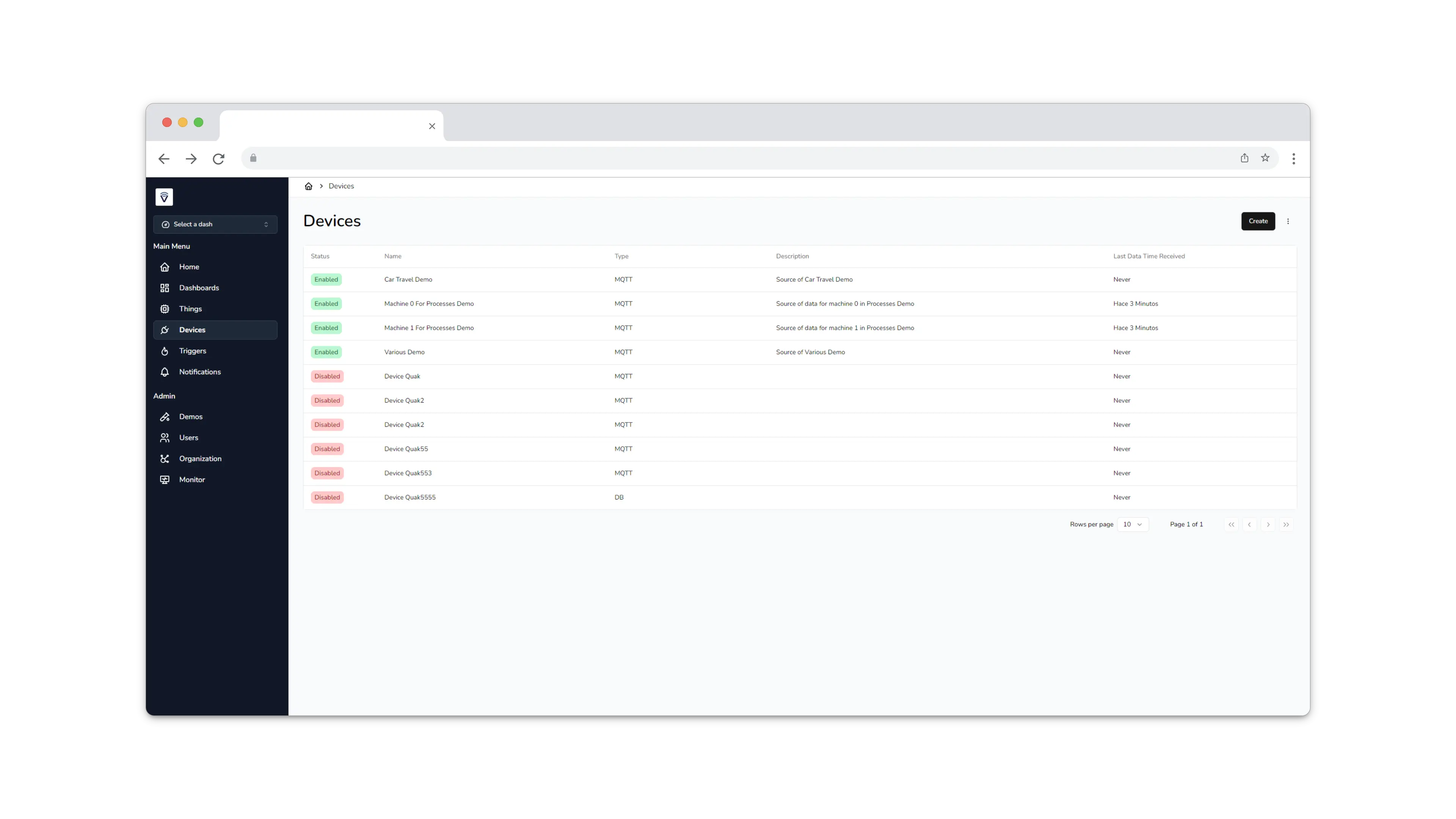1456x819 pixels.
Task: Open the Device Quak5555 row
Action: click(x=410, y=497)
